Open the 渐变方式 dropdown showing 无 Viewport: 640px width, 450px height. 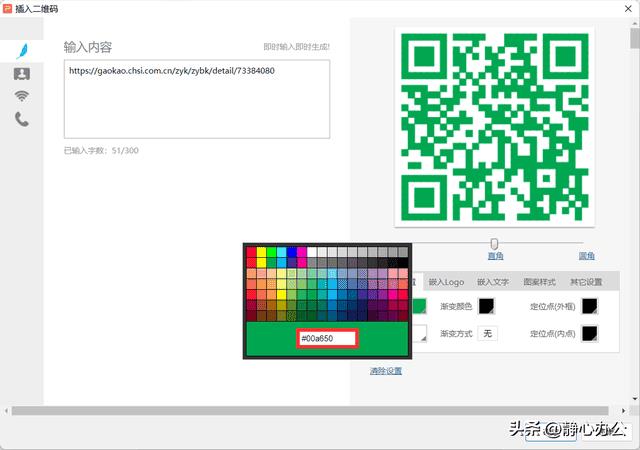[x=488, y=334]
